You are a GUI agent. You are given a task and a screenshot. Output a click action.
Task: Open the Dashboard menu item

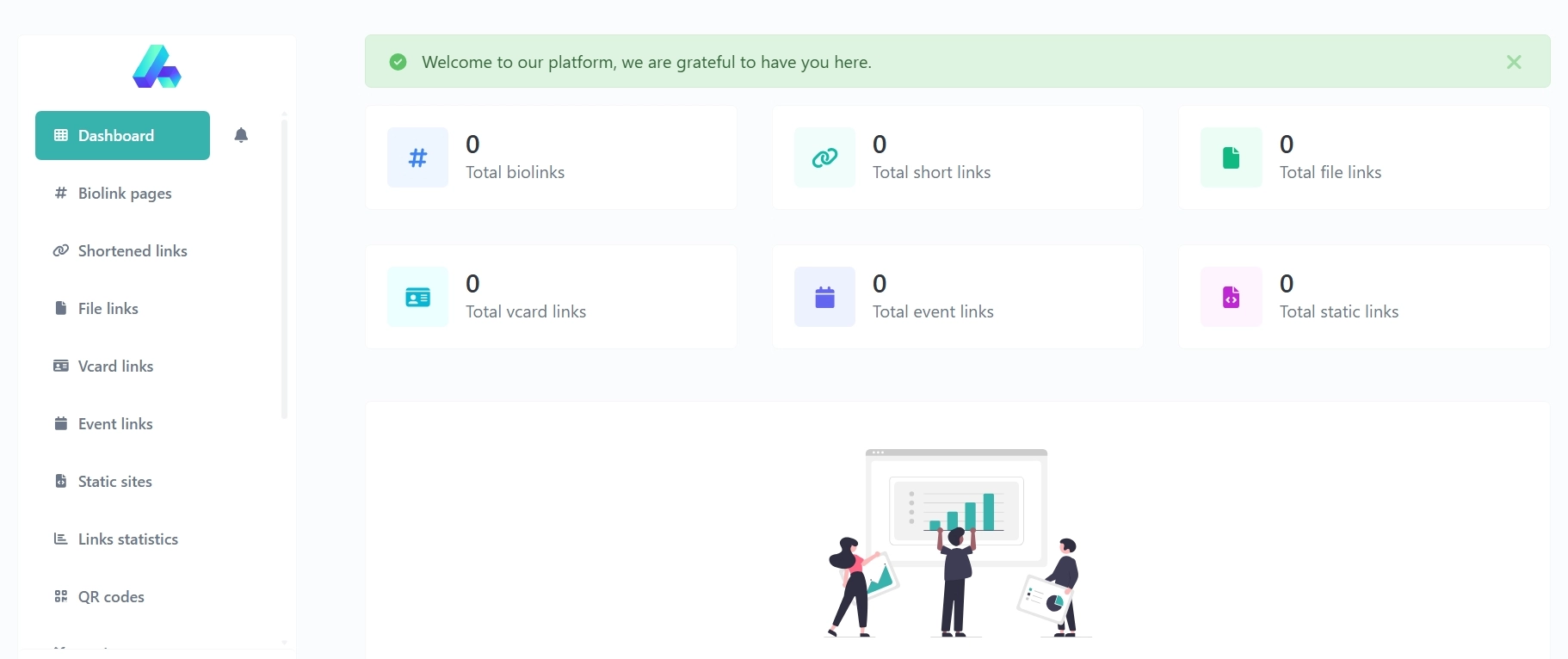click(x=122, y=135)
